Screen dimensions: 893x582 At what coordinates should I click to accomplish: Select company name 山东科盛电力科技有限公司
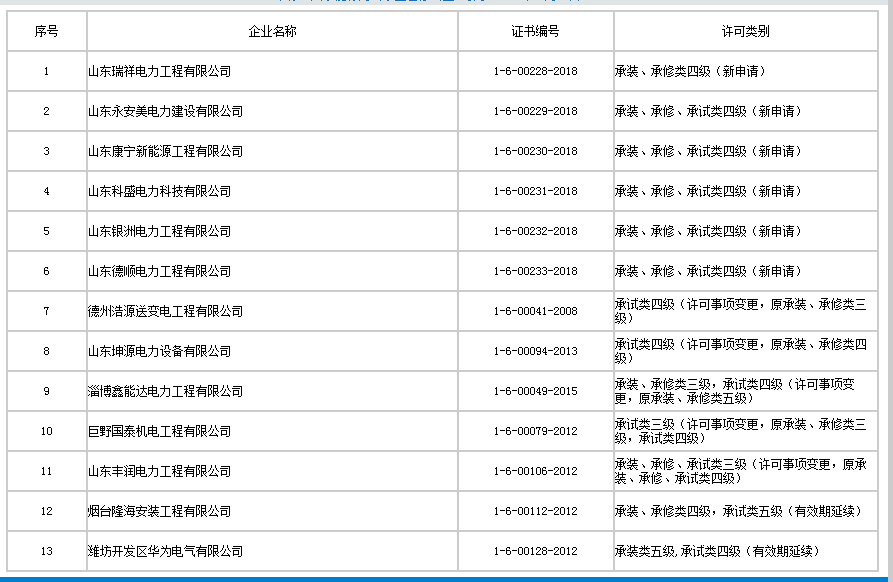tap(159, 191)
